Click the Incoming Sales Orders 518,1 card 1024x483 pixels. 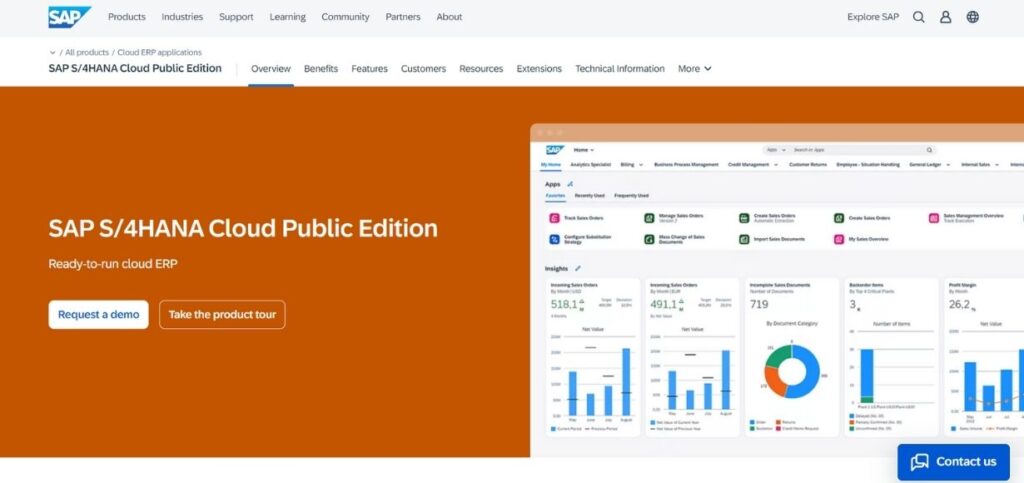593,357
